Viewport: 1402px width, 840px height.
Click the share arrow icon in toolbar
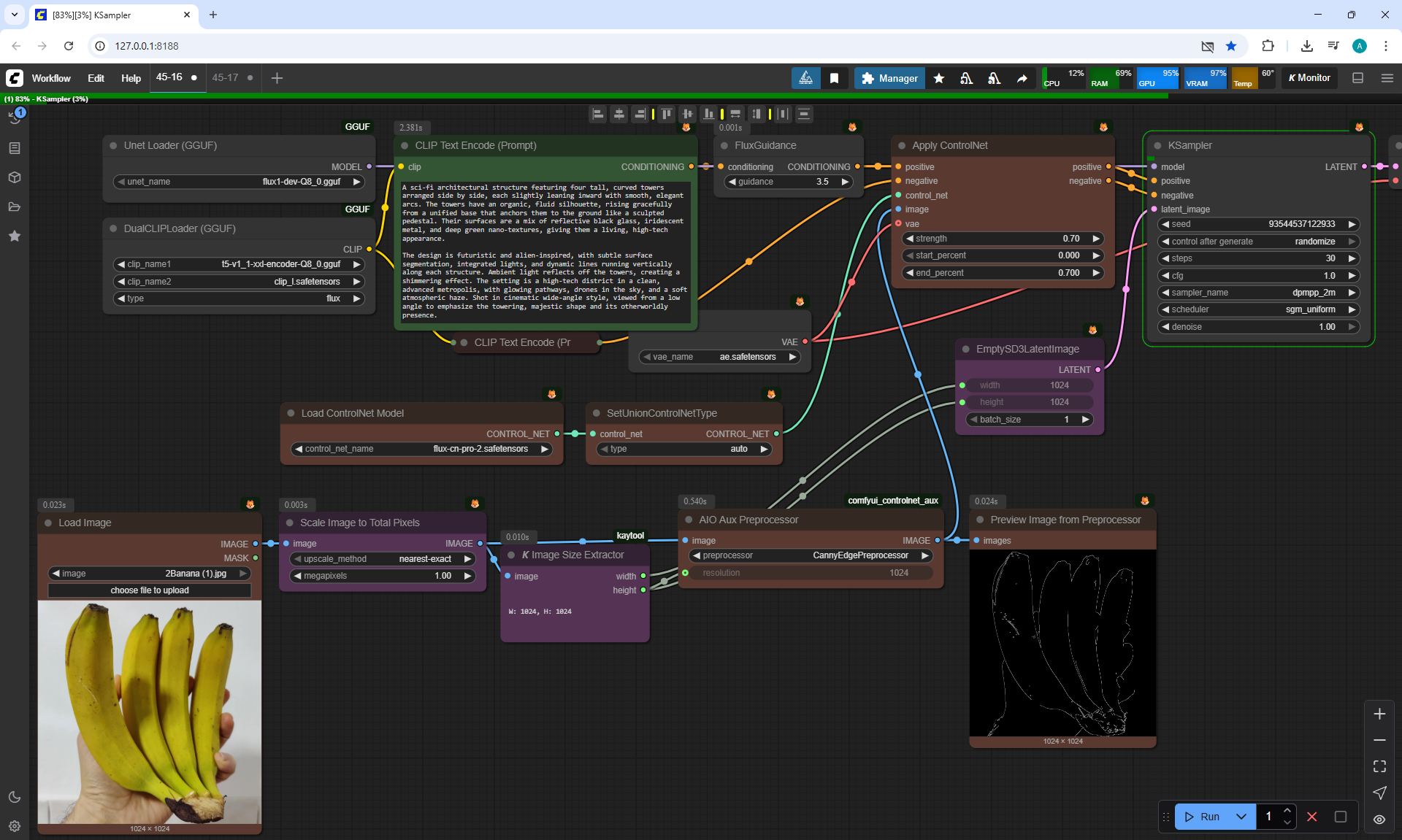click(x=1022, y=78)
